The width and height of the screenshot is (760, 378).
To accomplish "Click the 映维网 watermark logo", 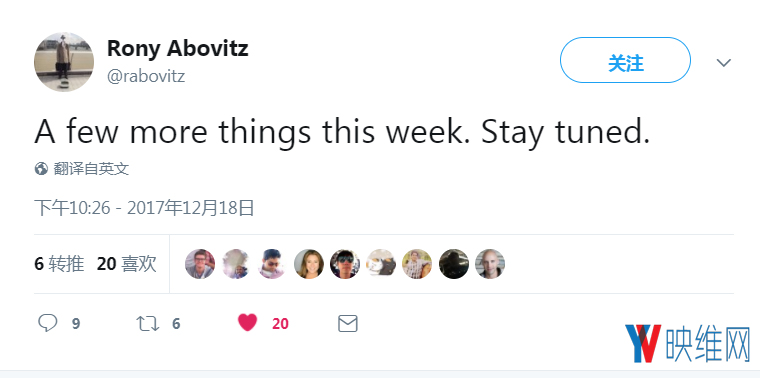I will click(x=688, y=344).
